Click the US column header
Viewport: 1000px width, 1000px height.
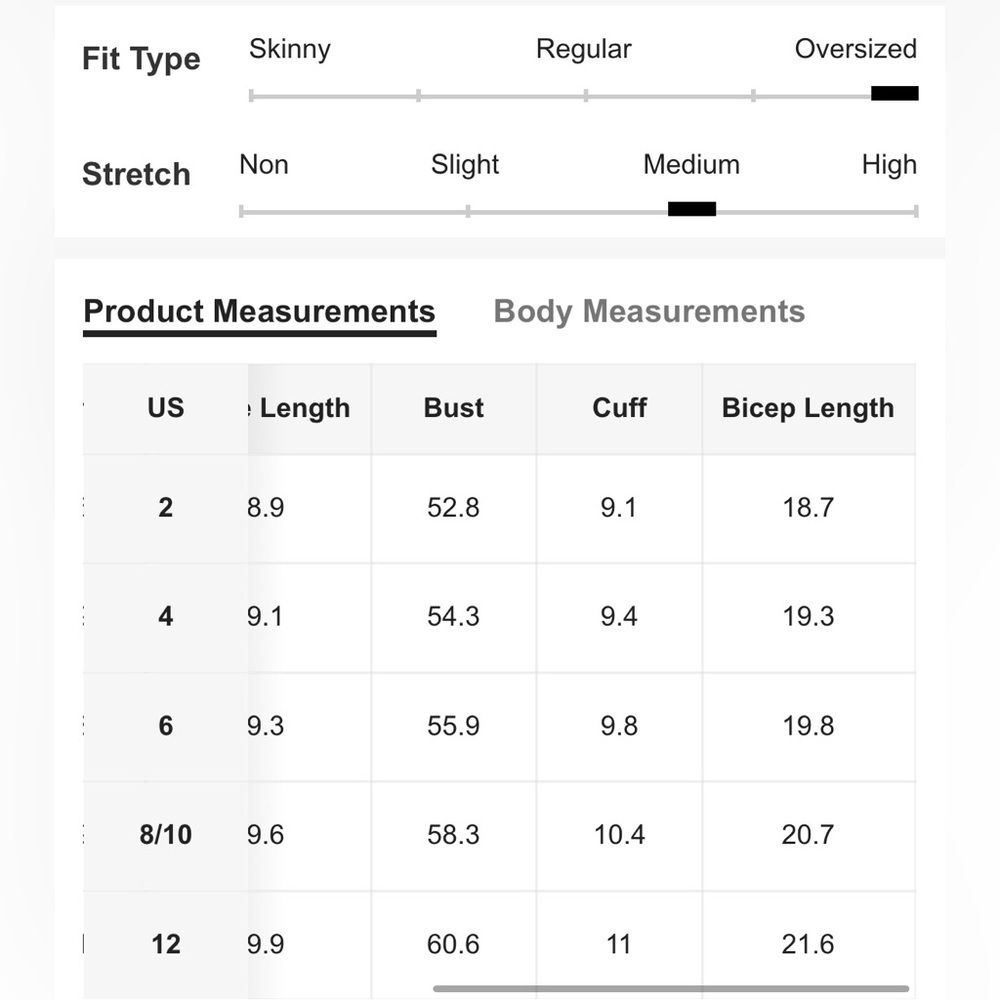click(166, 408)
